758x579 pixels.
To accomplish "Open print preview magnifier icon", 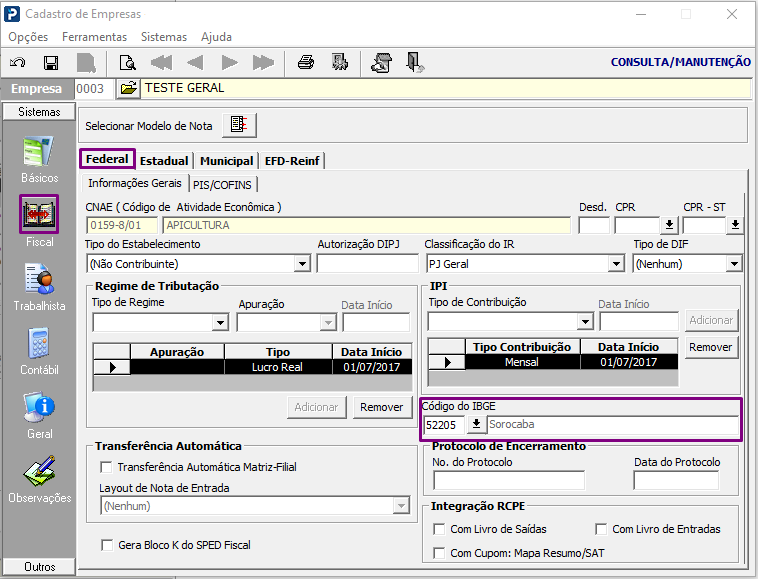I will tap(128, 63).
